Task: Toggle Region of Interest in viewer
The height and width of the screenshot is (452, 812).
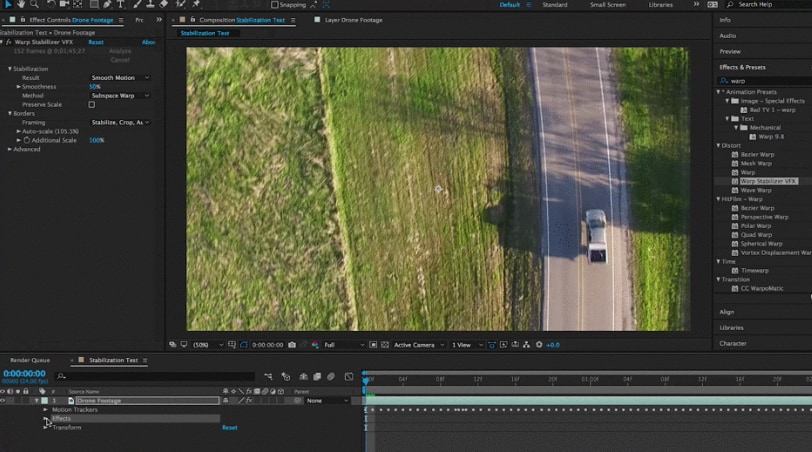Action: 373,345
